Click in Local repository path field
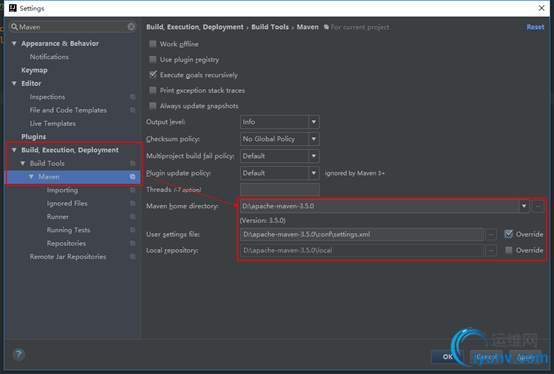This screenshot has height=374, width=554. (x=361, y=250)
